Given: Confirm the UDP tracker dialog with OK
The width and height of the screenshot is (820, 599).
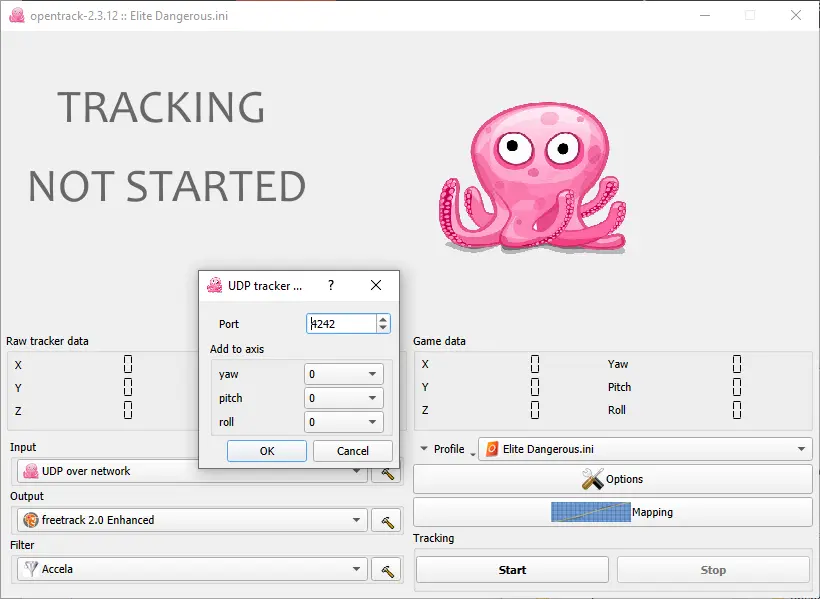Looking at the screenshot, I should 267,451.
